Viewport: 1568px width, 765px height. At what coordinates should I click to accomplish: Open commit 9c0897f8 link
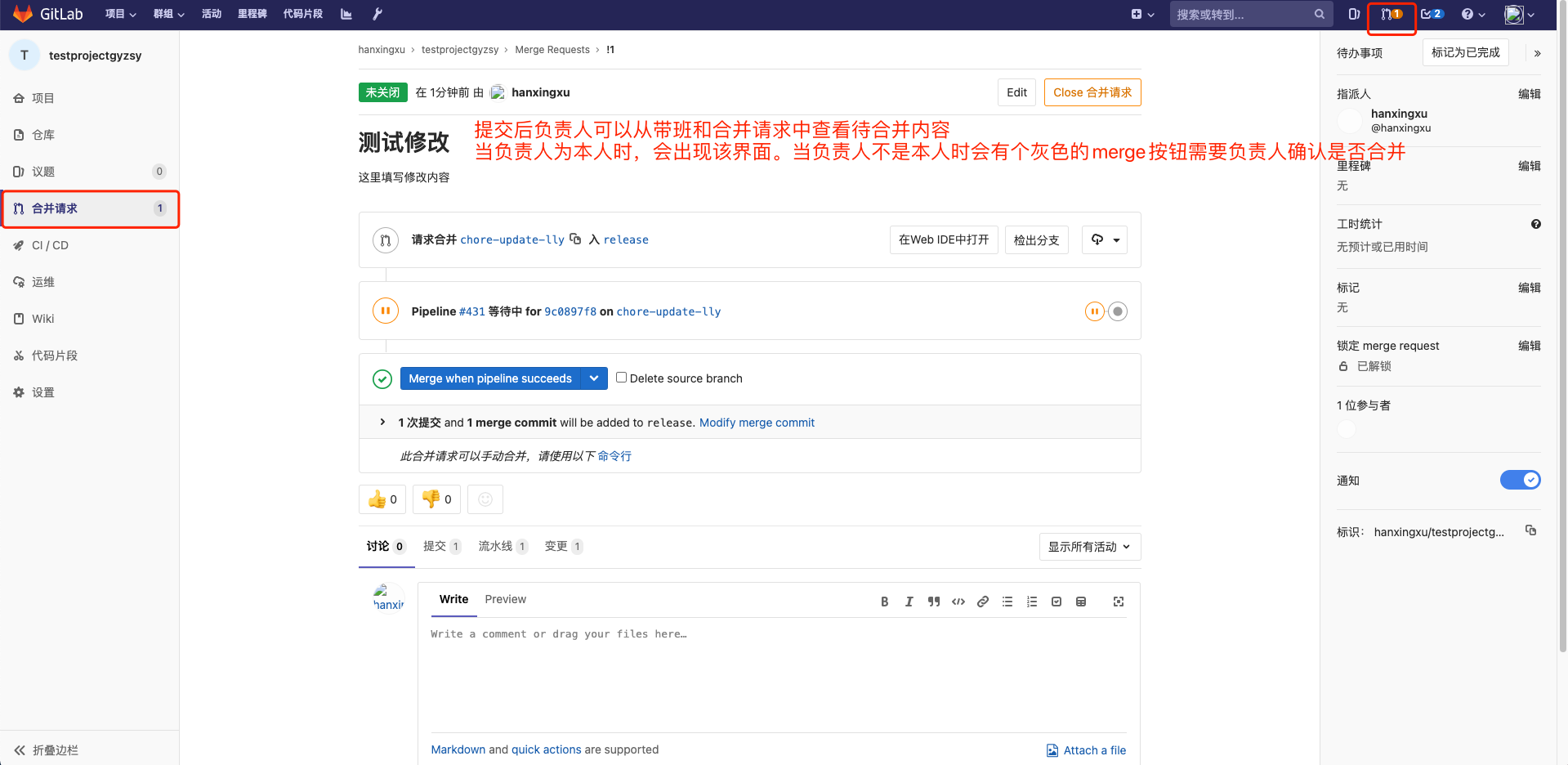(x=570, y=311)
